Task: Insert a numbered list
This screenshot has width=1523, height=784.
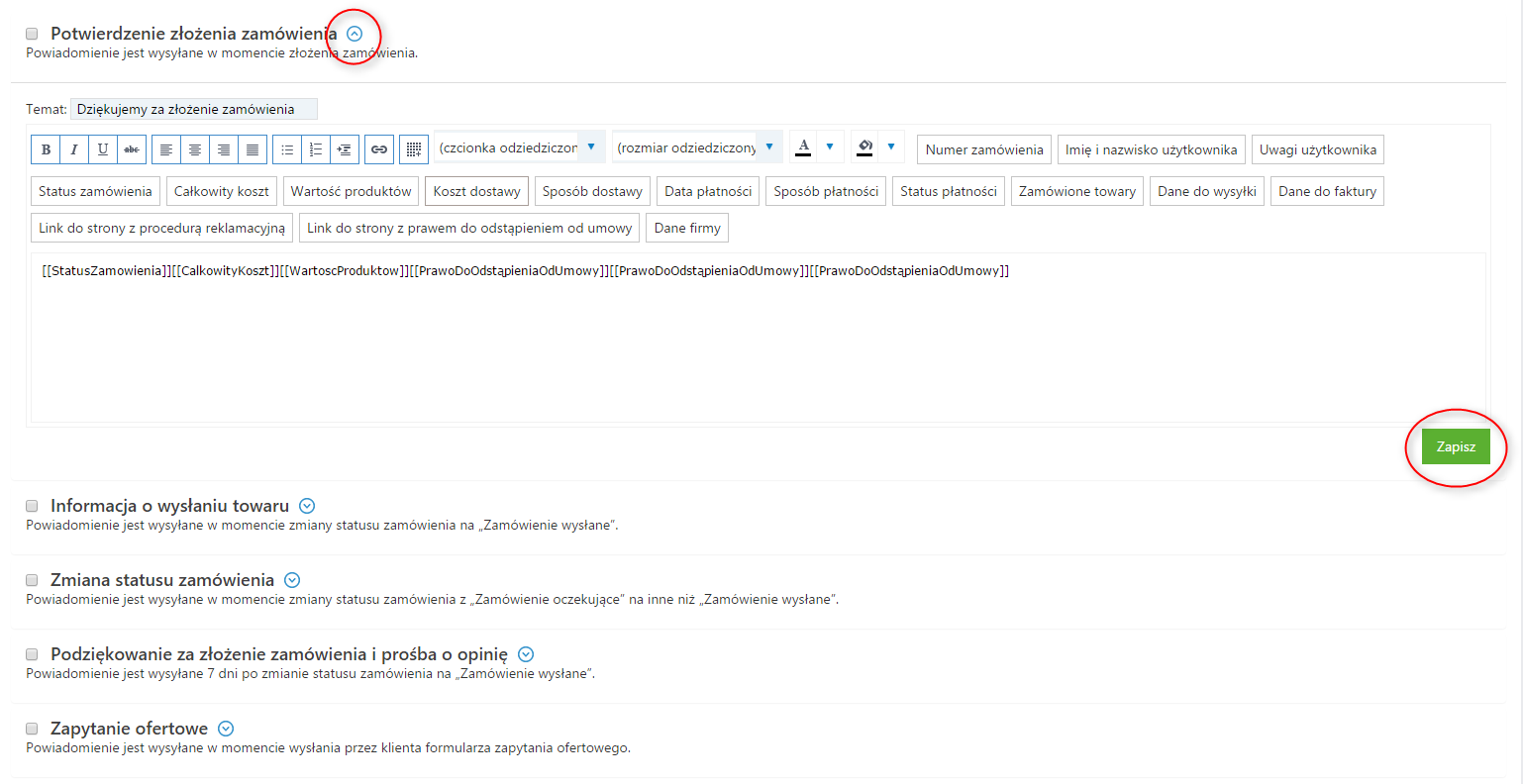Action: (316, 149)
